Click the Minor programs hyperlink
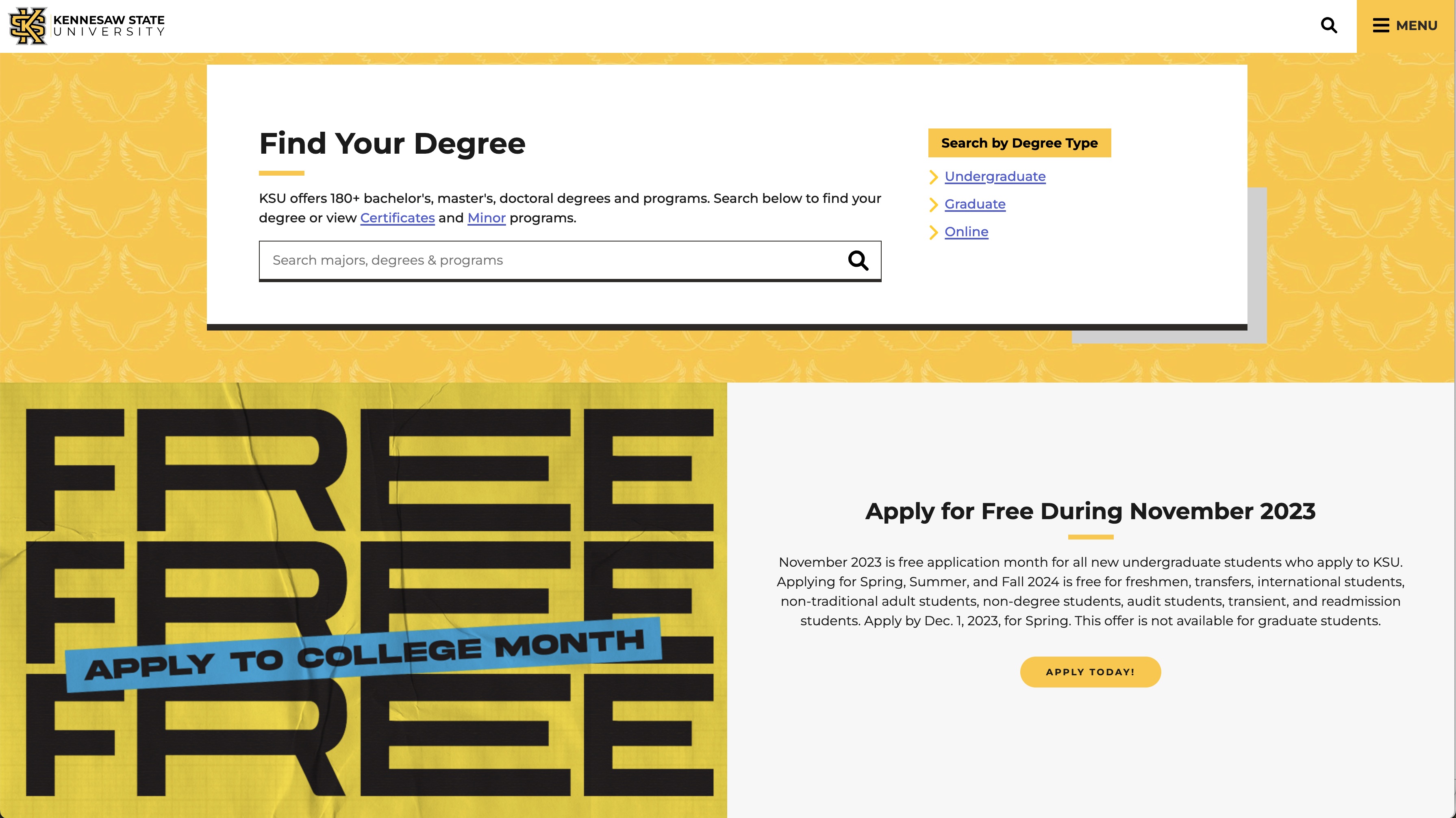 [487, 218]
